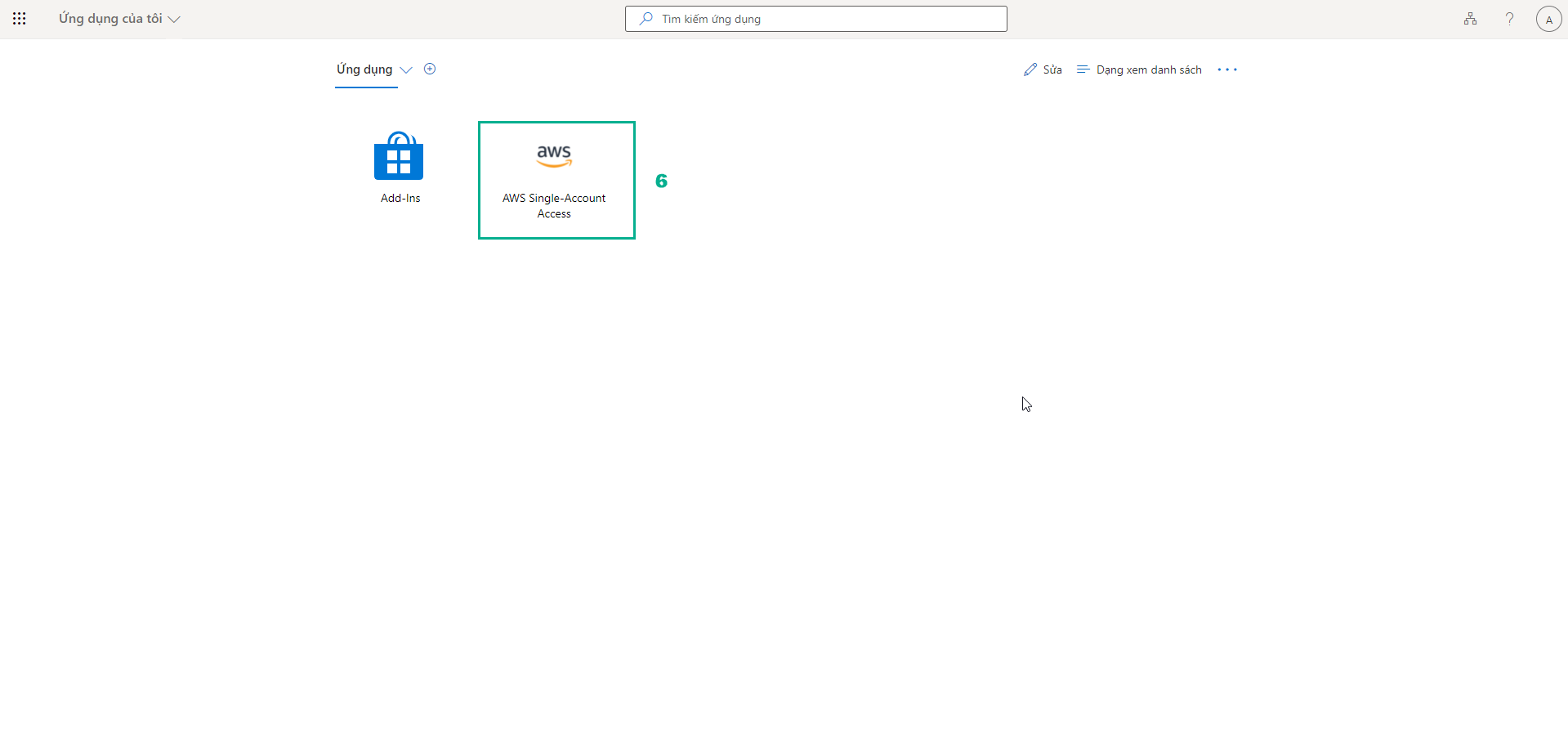
Task: Open the help question mark icon
Action: [x=1509, y=19]
